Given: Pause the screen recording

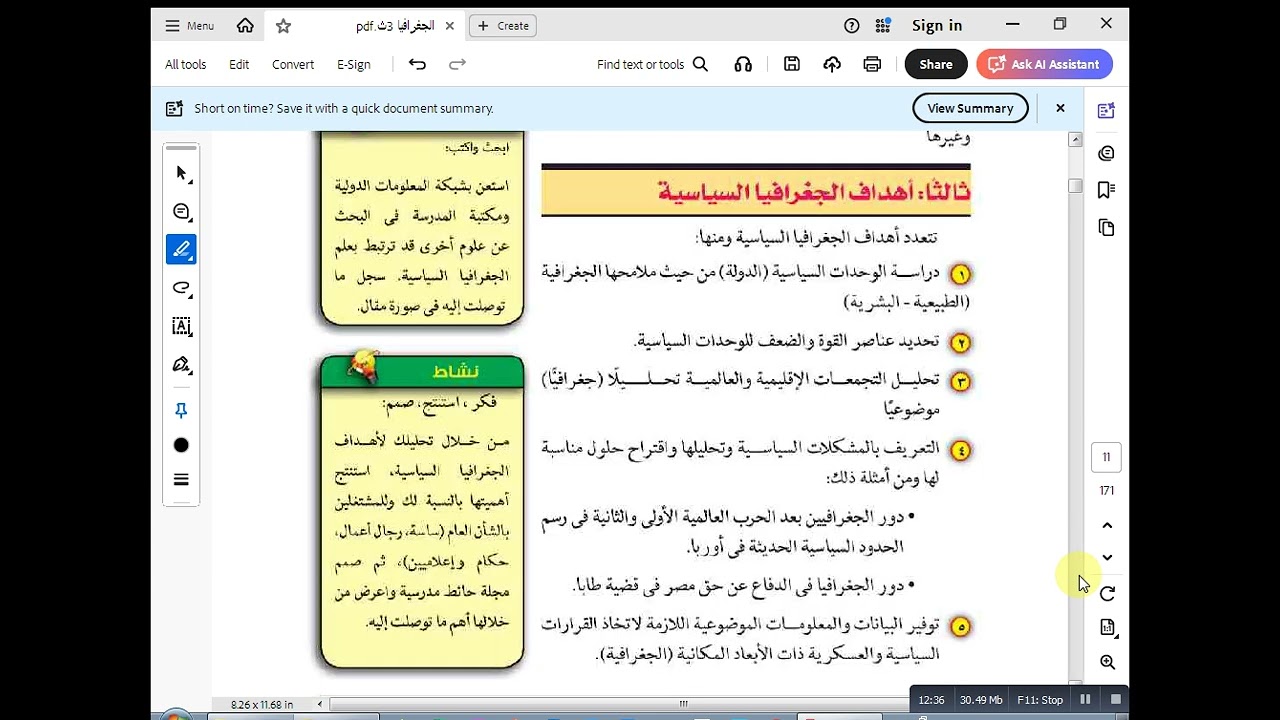Looking at the screenshot, I should point(1085,700).
